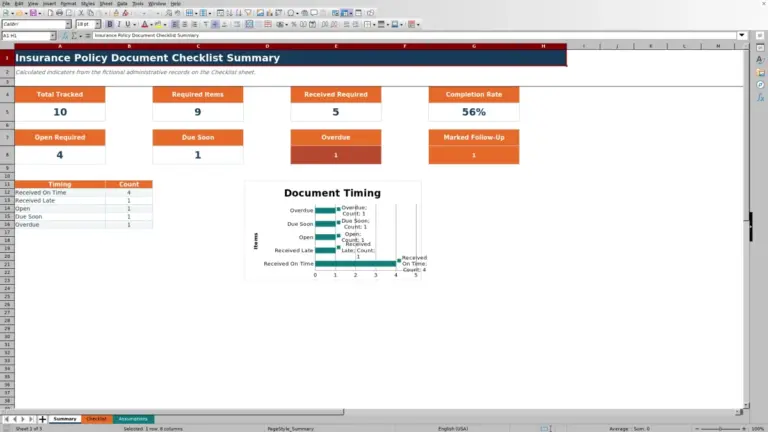Open the Name Box dropdown arrow
The width and height of the screenshot is (768, 432).
click(53, 35)
